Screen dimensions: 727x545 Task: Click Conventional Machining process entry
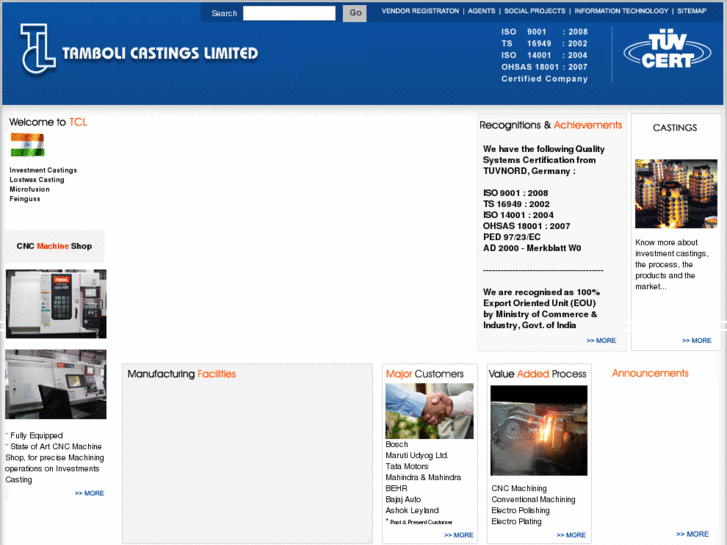pyautogui.click(x=533, y=499)
